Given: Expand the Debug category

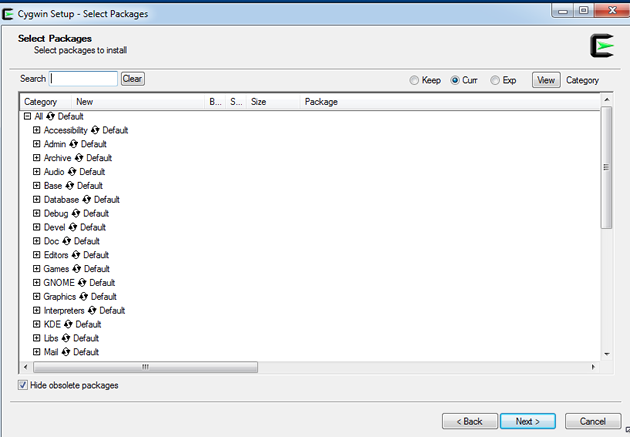Looking at the screenshot, I should pos(37,213).
